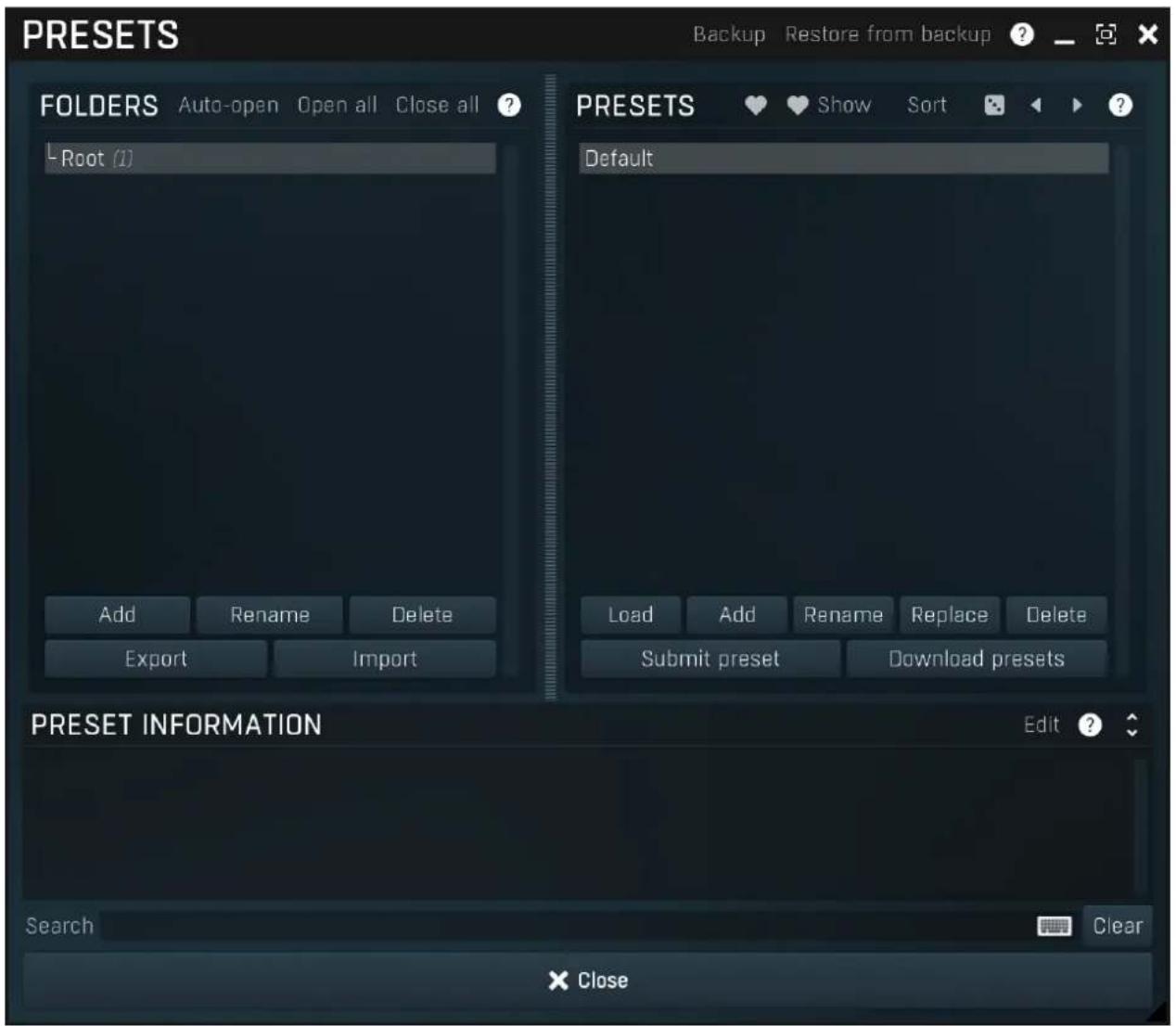The height and width of the screenshot is (1026, 1176).
Task: Replace the selected preset
Action: [x=950, y=615]
